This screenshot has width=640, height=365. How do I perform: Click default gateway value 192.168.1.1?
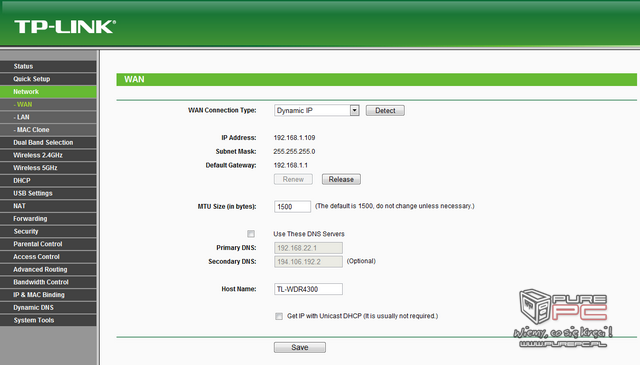pyautogui.click(x=290, y=165)
